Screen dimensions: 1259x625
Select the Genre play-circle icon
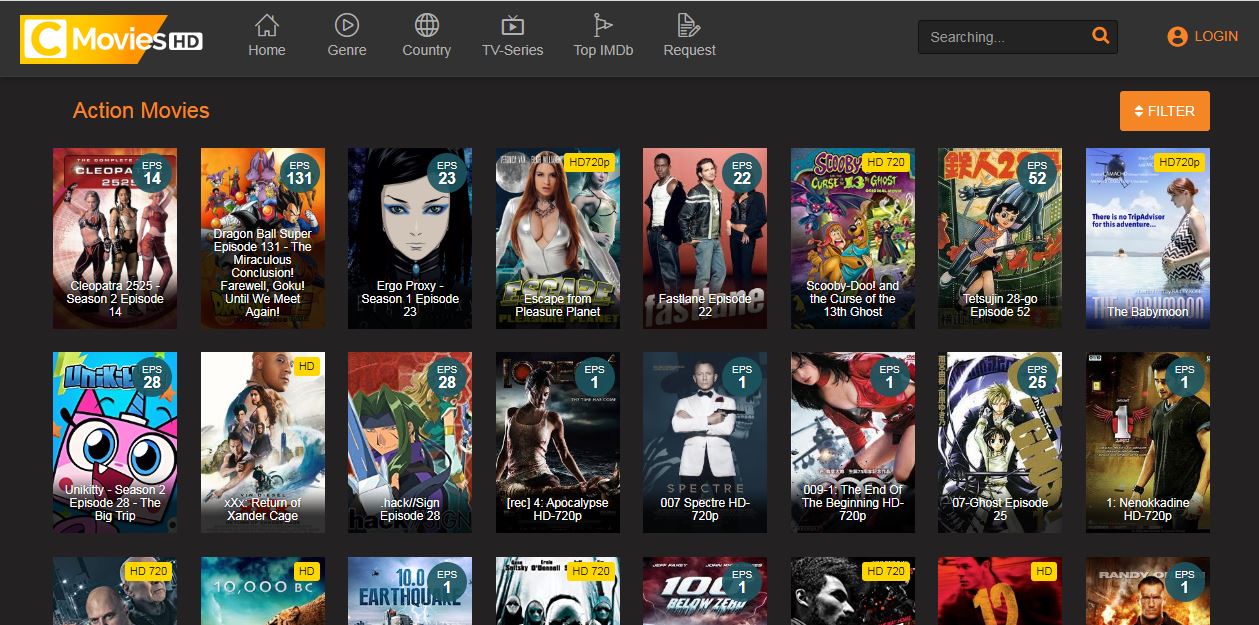coord(346,24)
